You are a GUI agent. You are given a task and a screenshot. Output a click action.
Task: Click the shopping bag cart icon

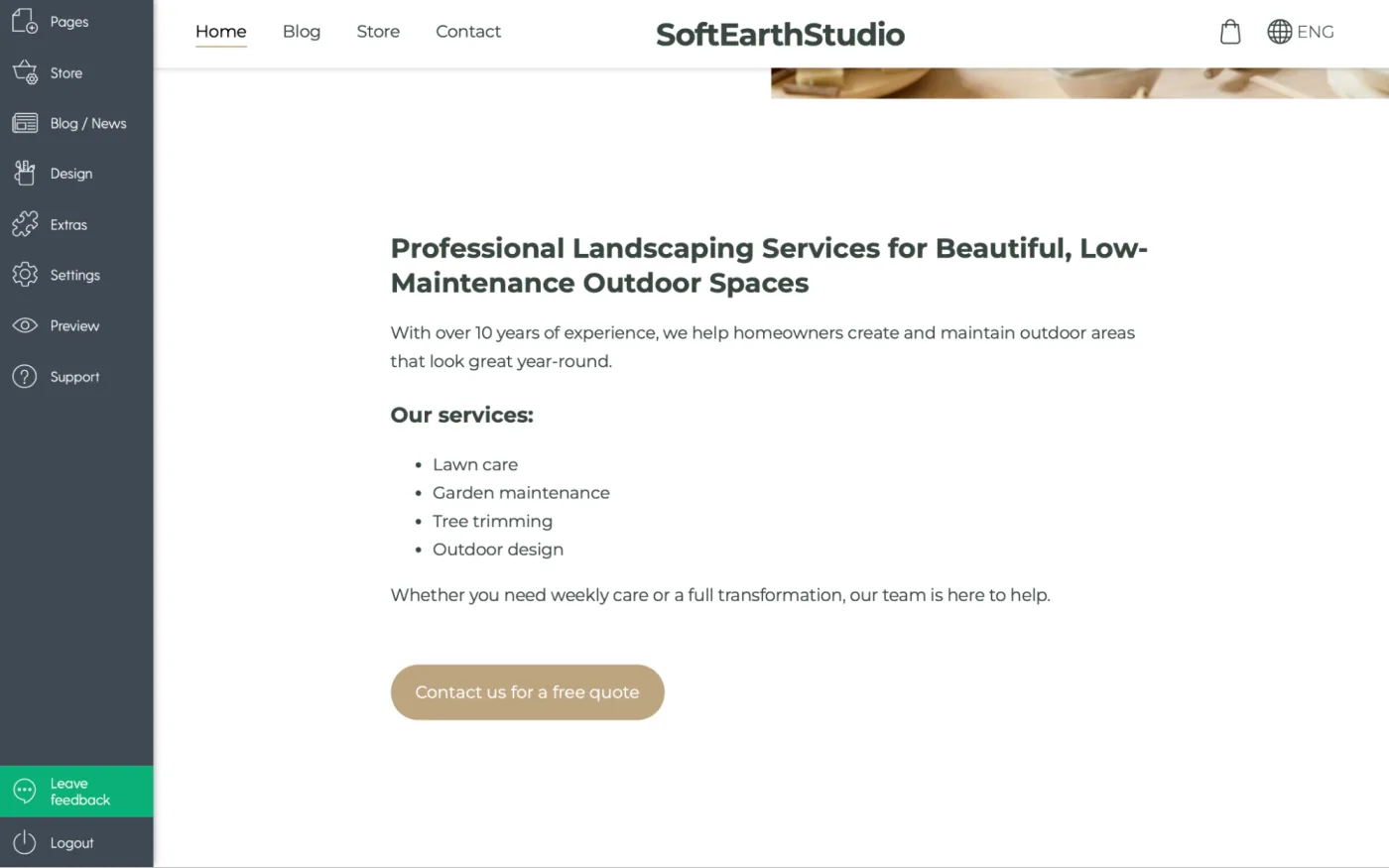(x=1230, y=31)
